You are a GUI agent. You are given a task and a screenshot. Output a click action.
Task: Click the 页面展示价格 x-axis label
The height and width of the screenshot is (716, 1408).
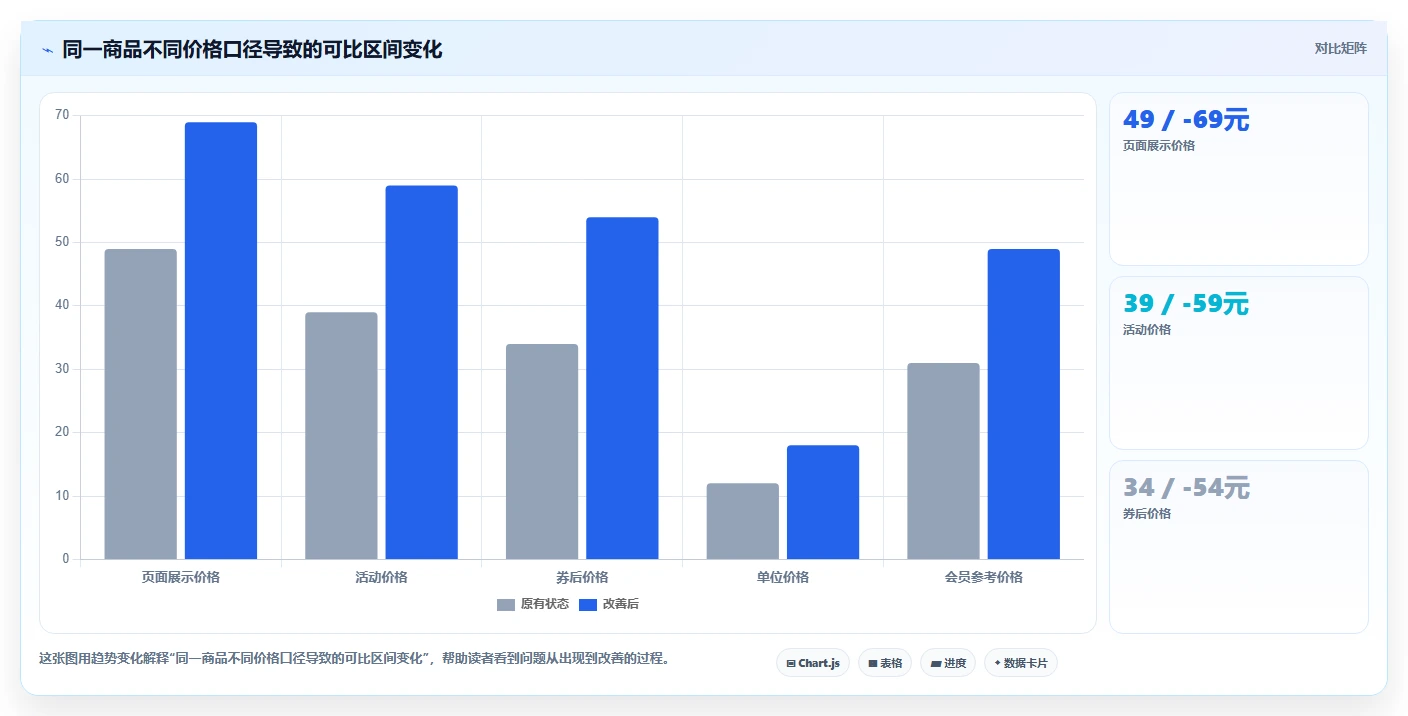[181, 577]
